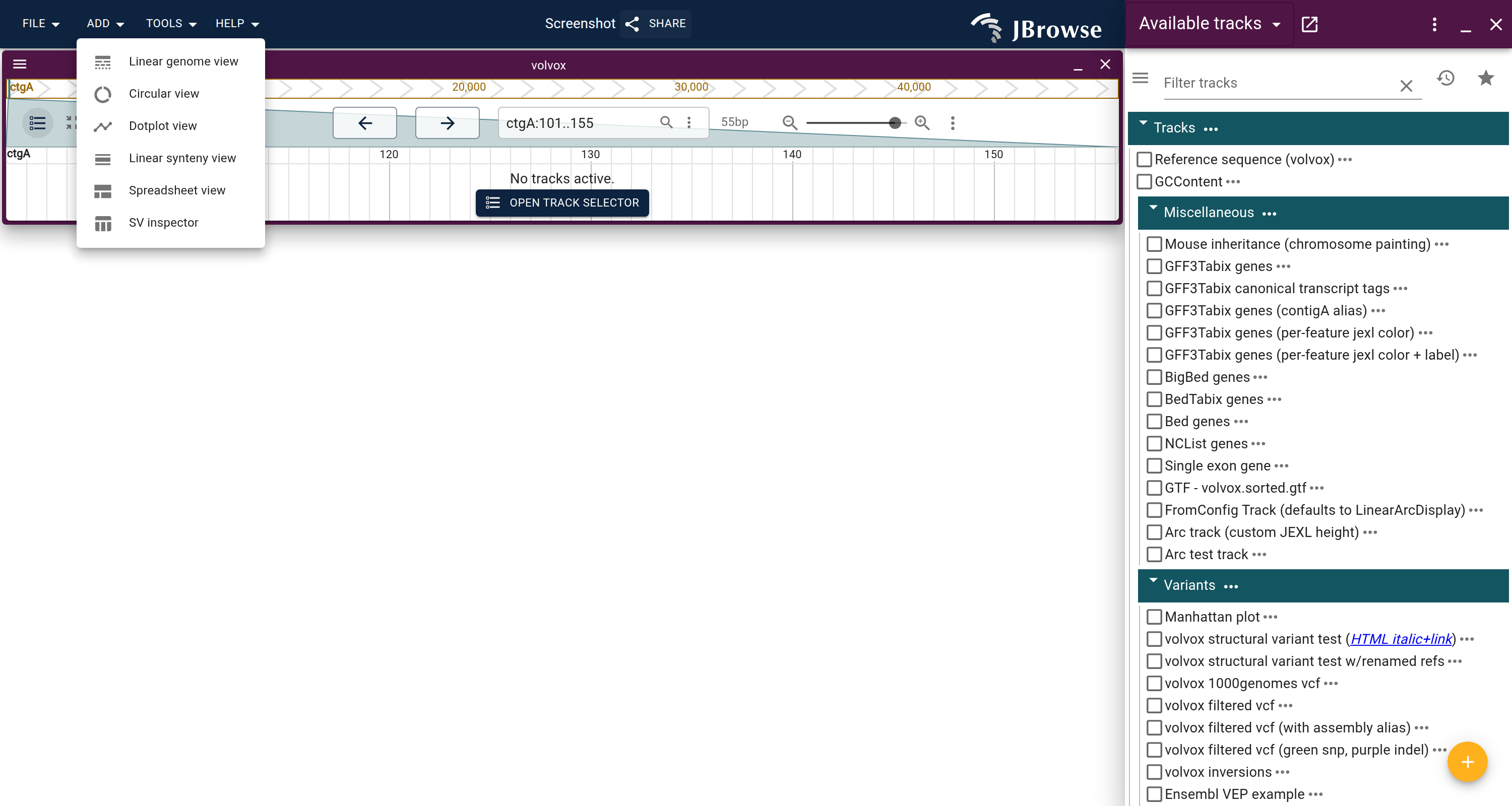1512x806 pixels.
Task: Choose Dotplot view from Add menu
Action: tap(170, 126)
